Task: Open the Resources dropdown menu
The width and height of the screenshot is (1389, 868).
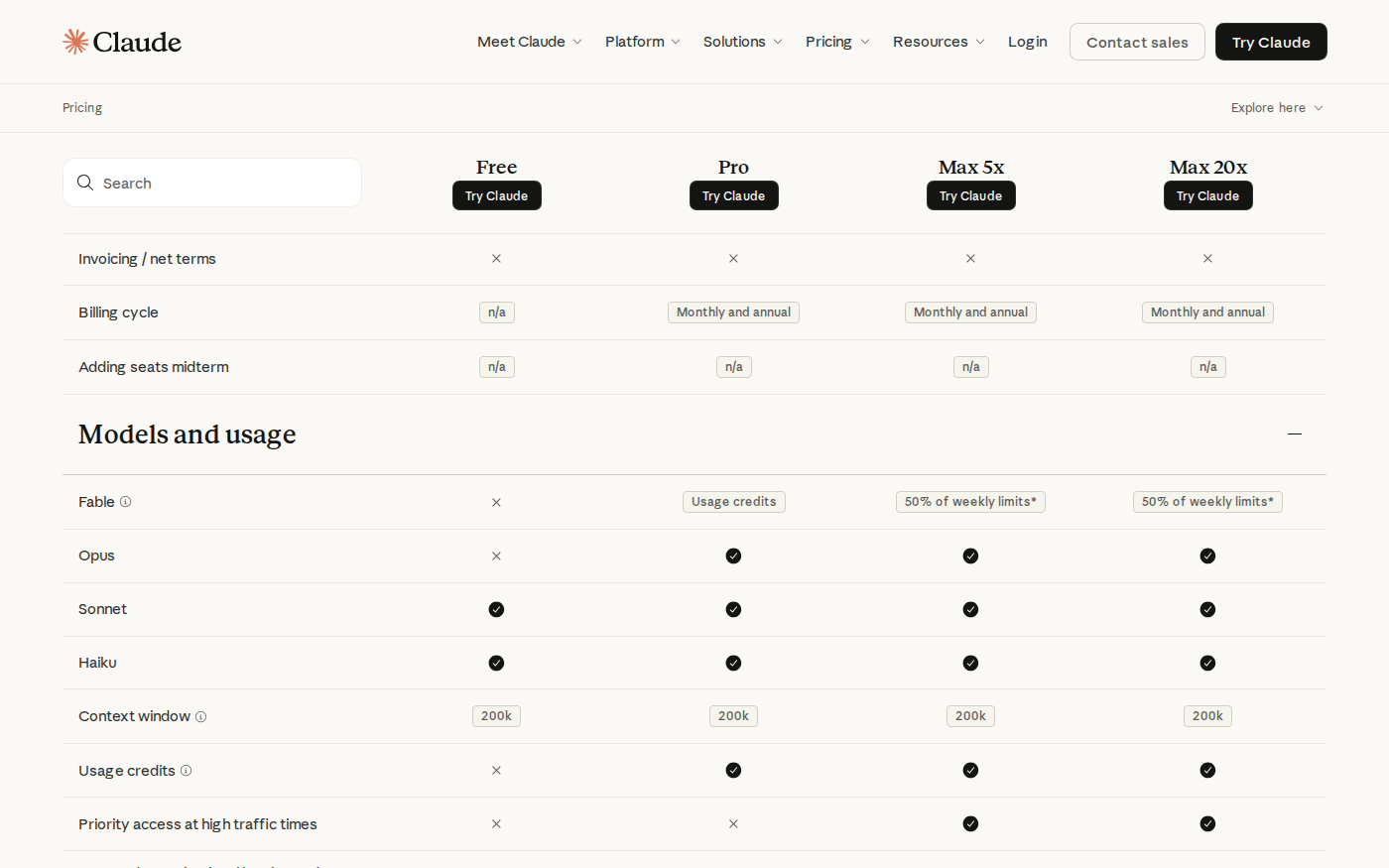Action: (939, 42)
